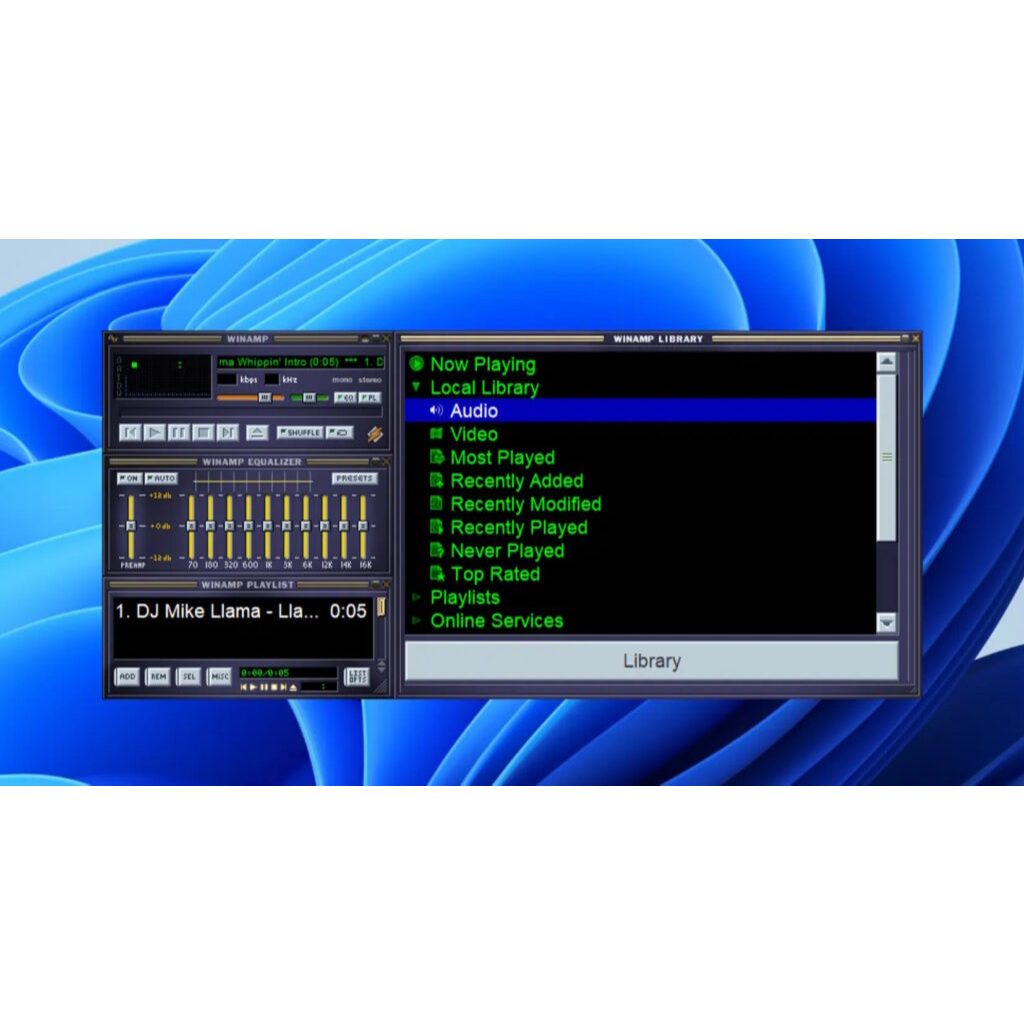Open the LIST OPTS menu
This screenshot has height=1024, width=1024.
click(x=357, y=677)
